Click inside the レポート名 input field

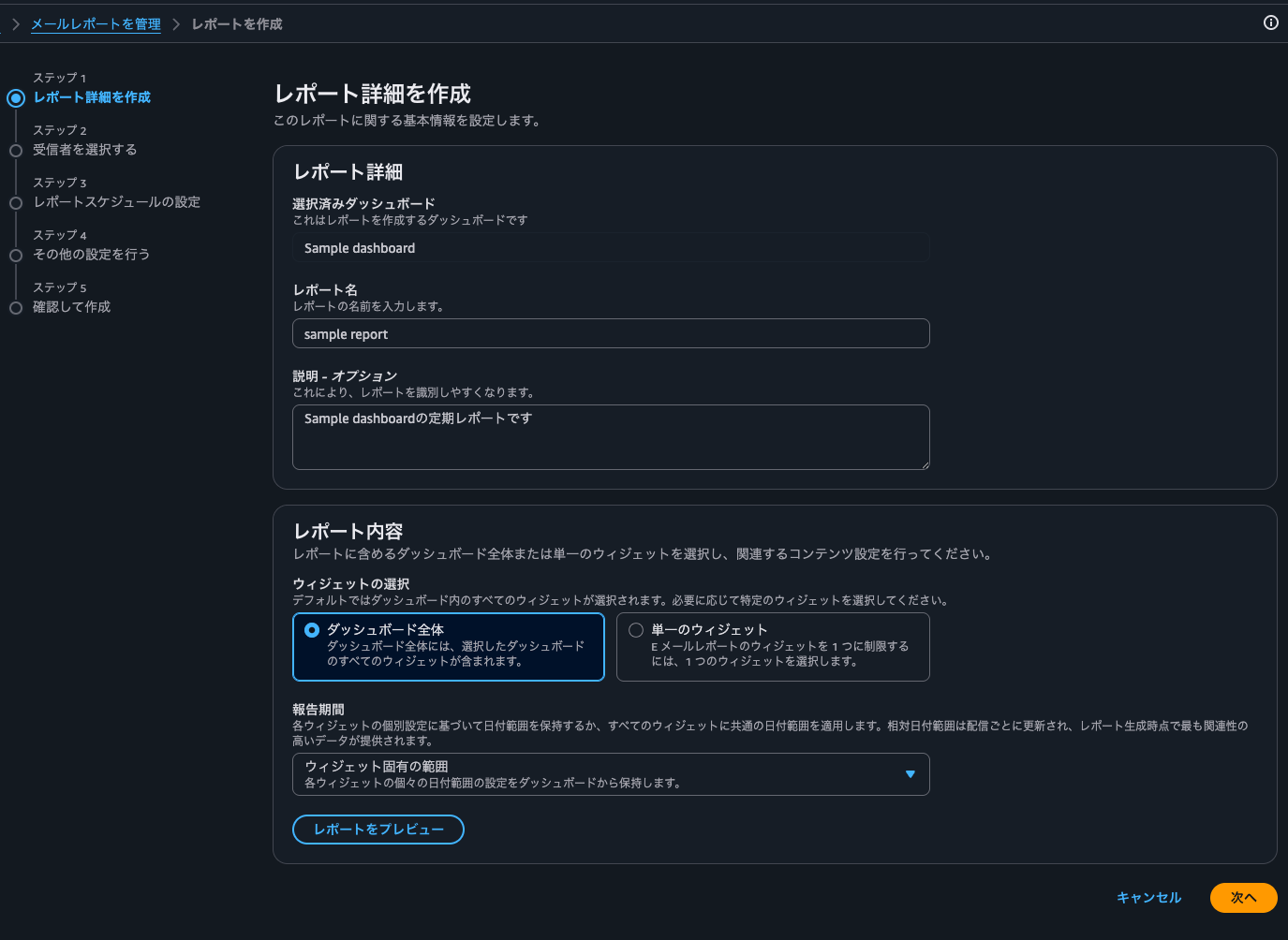(x=611, y=333)
